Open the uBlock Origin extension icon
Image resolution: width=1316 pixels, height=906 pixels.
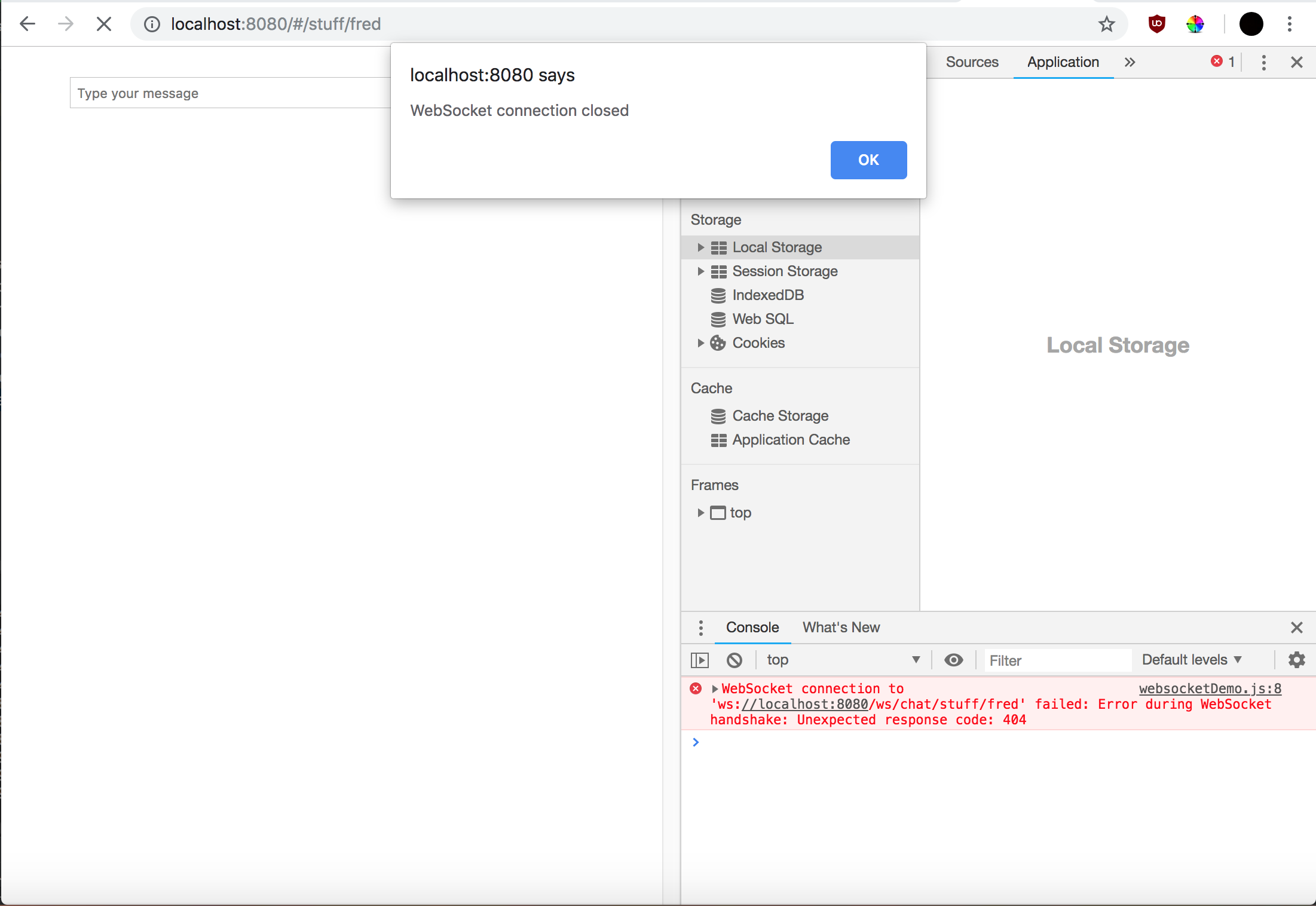(x=1156, y=24)
